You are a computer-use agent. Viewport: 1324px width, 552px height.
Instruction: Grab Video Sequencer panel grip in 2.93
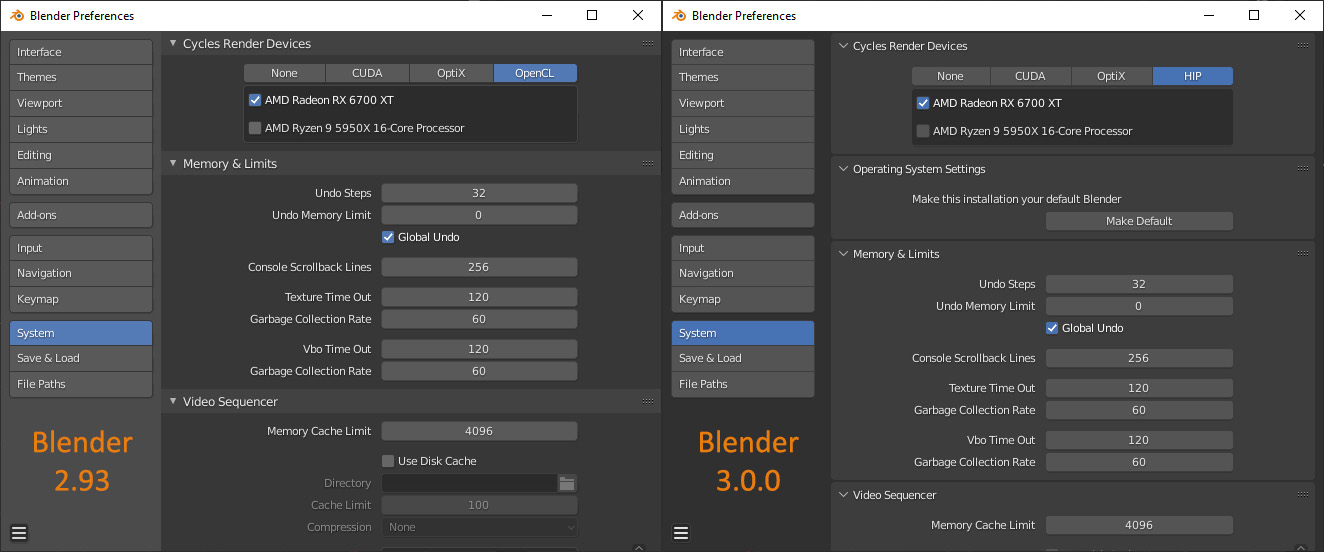[648, 401]
